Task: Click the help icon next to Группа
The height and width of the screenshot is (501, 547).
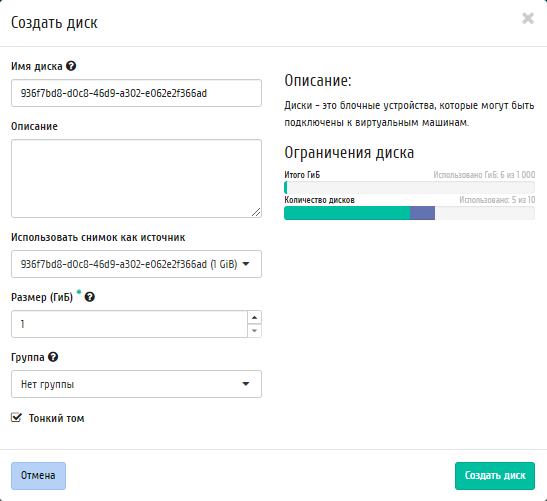Action: 53,357
